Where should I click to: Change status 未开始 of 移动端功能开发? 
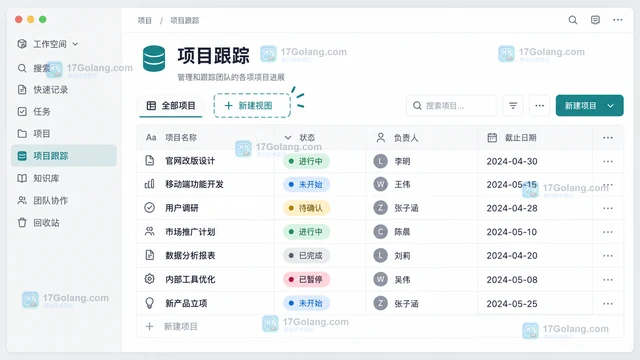306,184
